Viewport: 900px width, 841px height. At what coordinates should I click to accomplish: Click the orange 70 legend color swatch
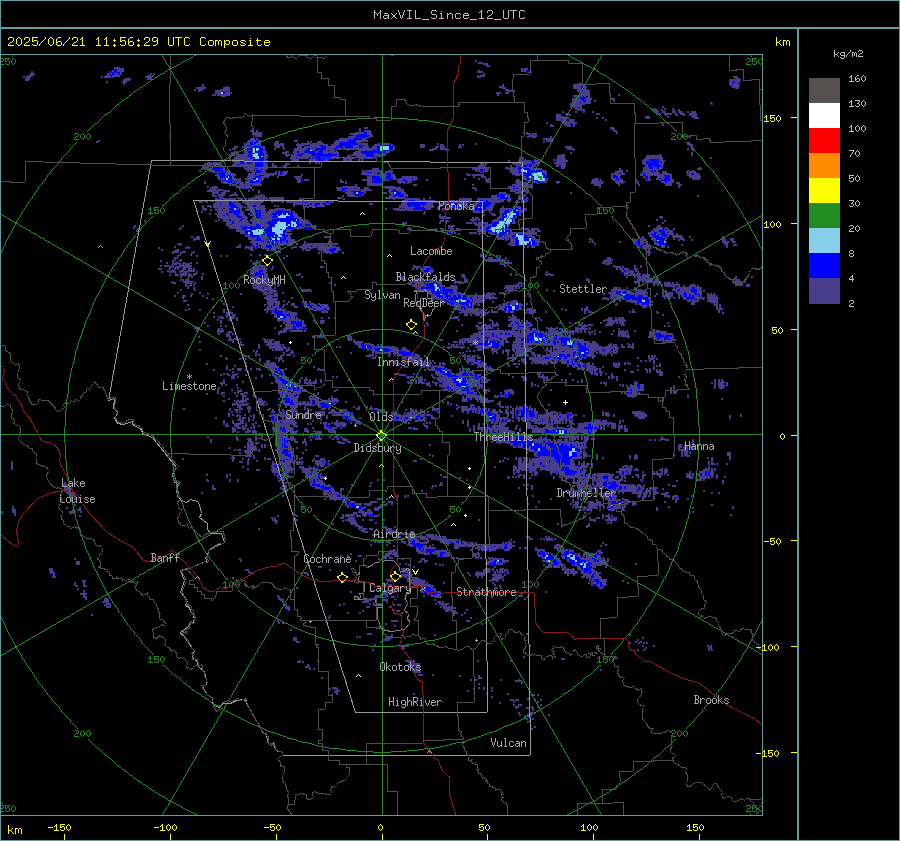[824, 165]
